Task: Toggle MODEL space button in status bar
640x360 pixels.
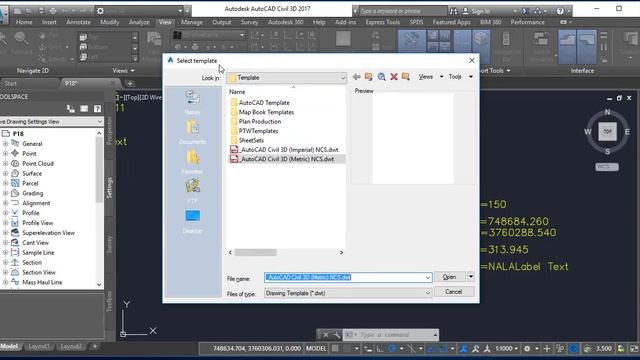Action: click(316, 349)
